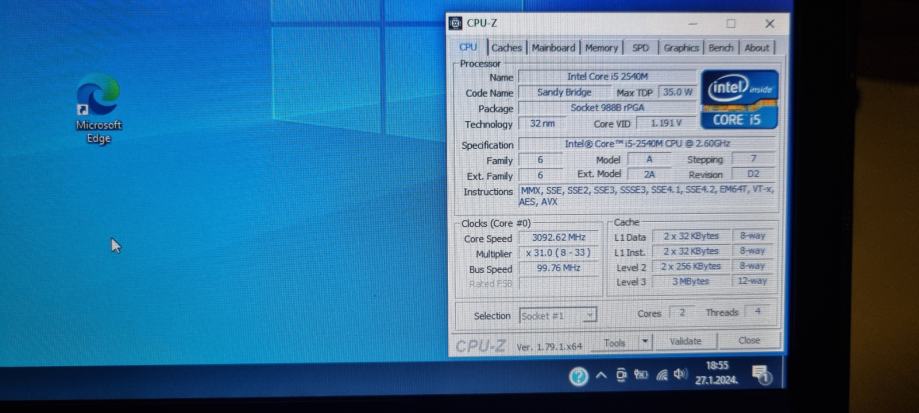
Task: Click the Level 3 12-way associativity field
Action: coord(753,281)
